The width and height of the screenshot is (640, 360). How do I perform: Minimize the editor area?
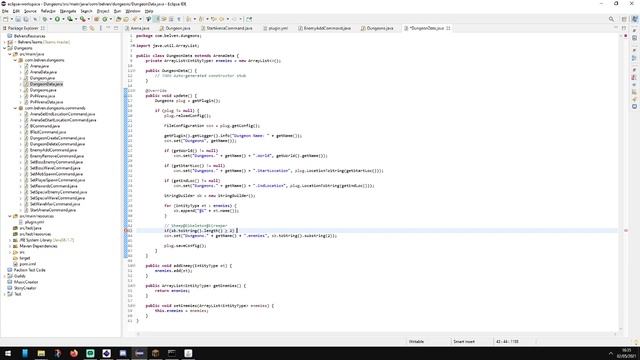coord(616,28)
